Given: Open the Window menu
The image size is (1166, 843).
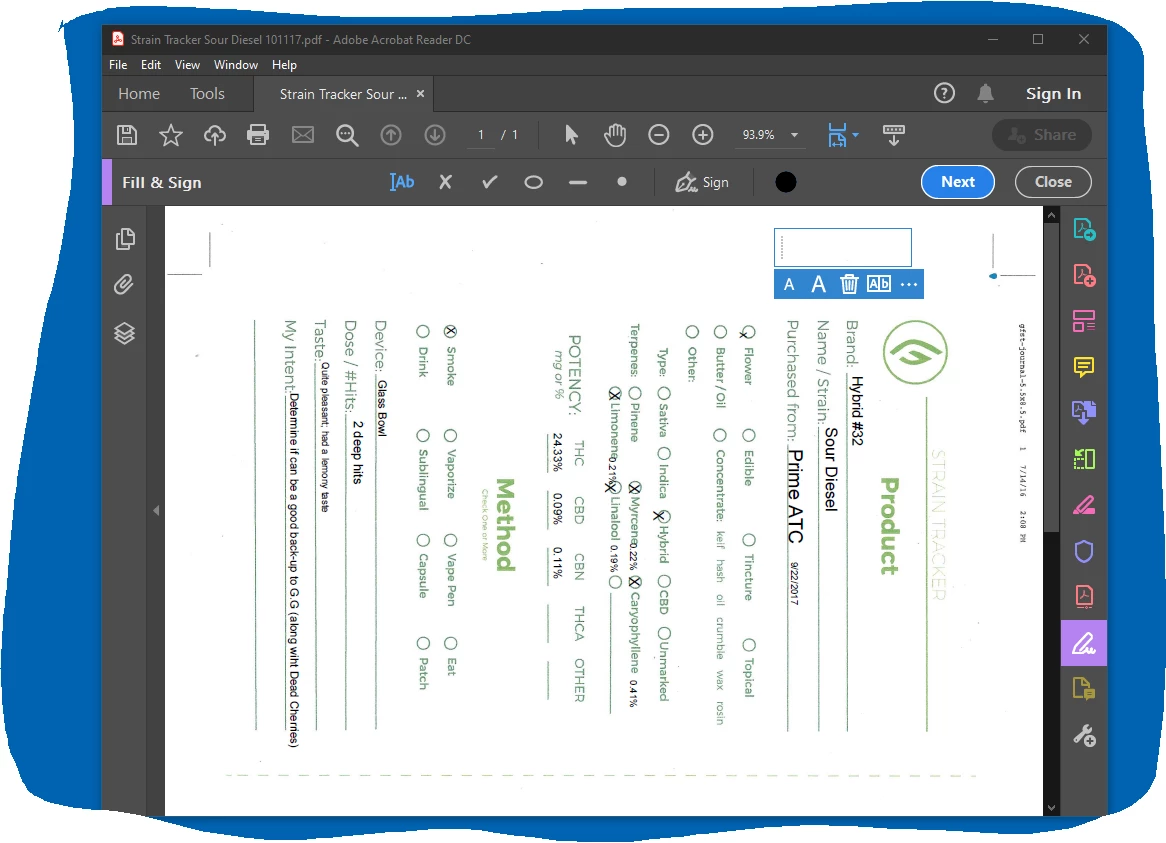Looking at the screenshot, I should [x=236, y=65].
